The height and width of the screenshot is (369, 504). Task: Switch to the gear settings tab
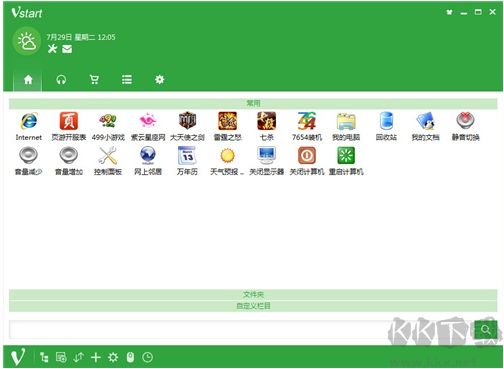click(160, 80)
